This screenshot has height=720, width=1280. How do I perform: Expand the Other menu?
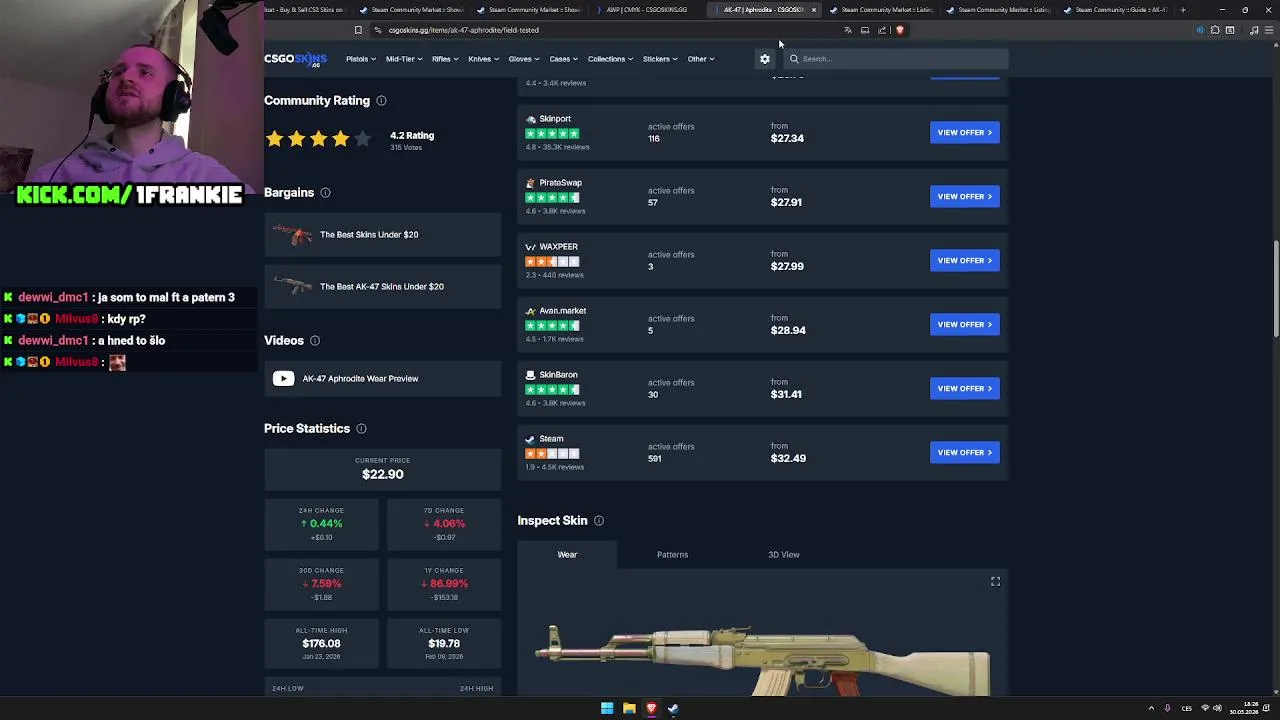pos(700,59)
